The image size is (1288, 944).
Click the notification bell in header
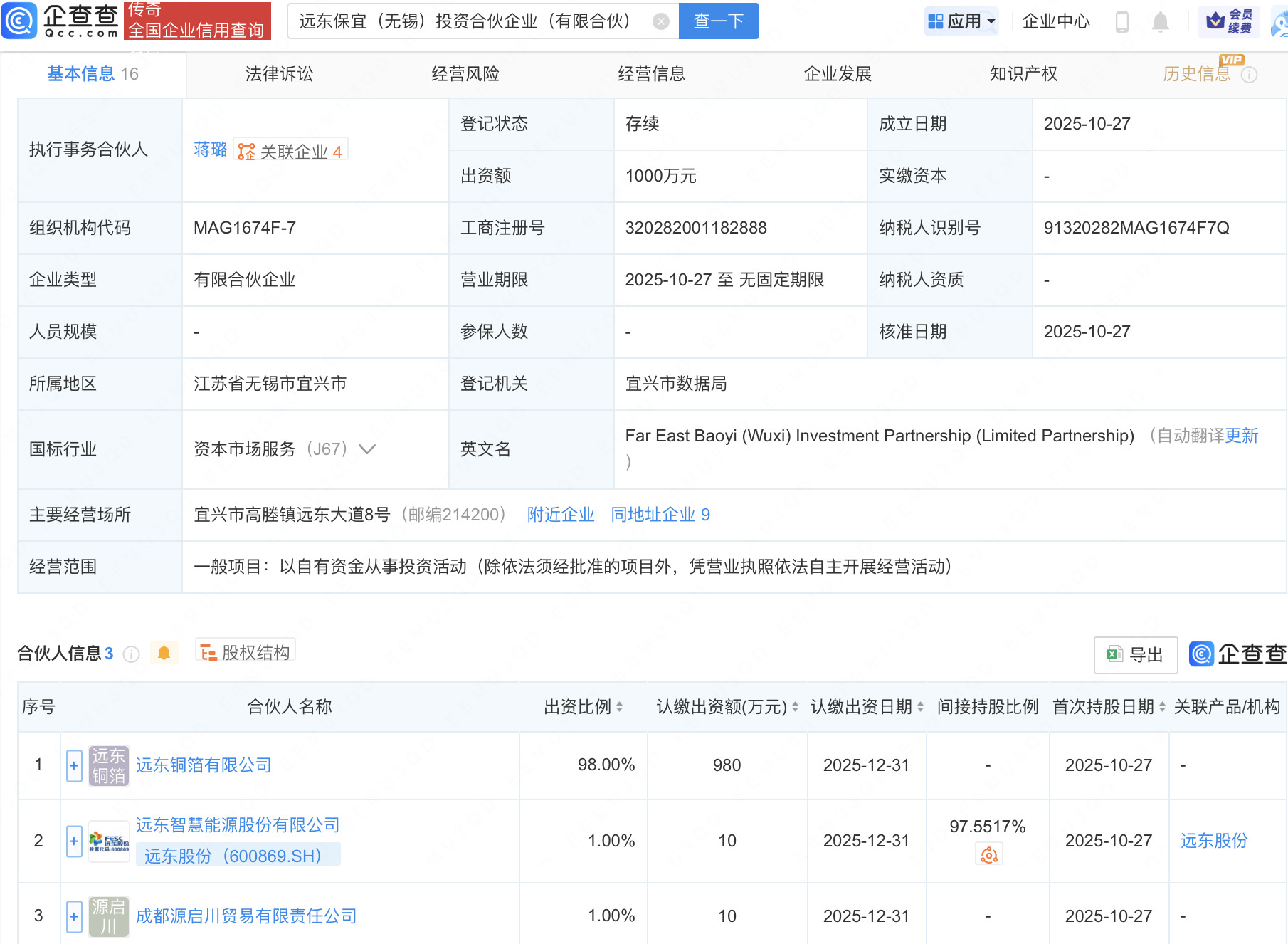pos(1160,22)
